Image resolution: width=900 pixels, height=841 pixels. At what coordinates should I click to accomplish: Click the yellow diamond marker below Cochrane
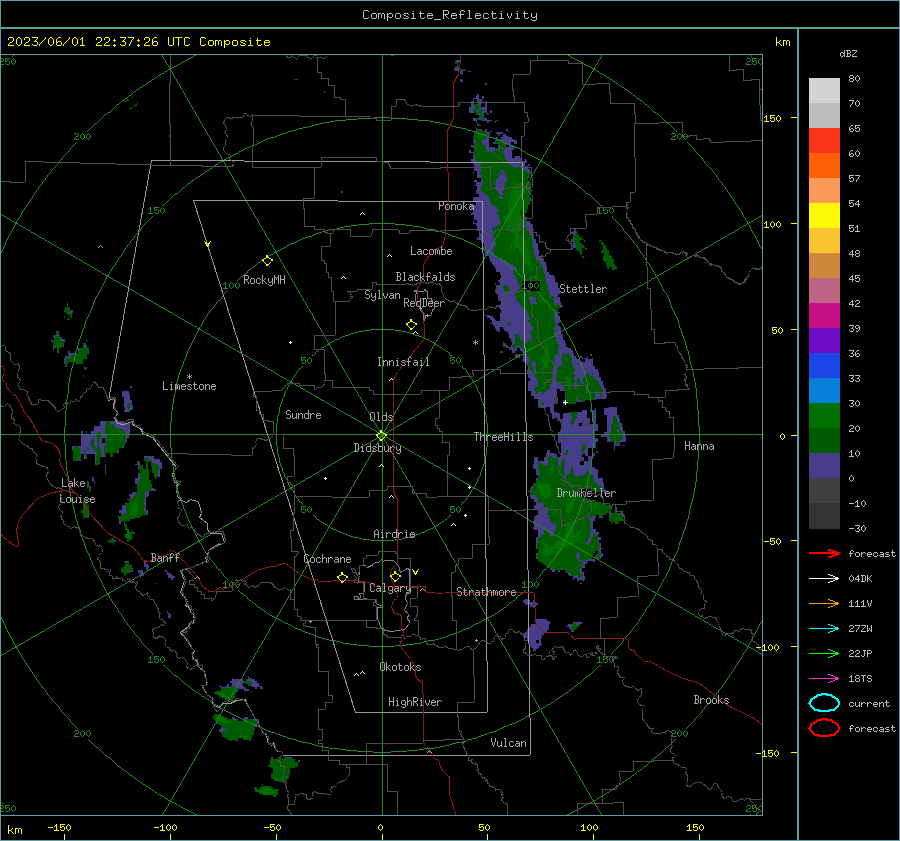(x=343, y=577)
